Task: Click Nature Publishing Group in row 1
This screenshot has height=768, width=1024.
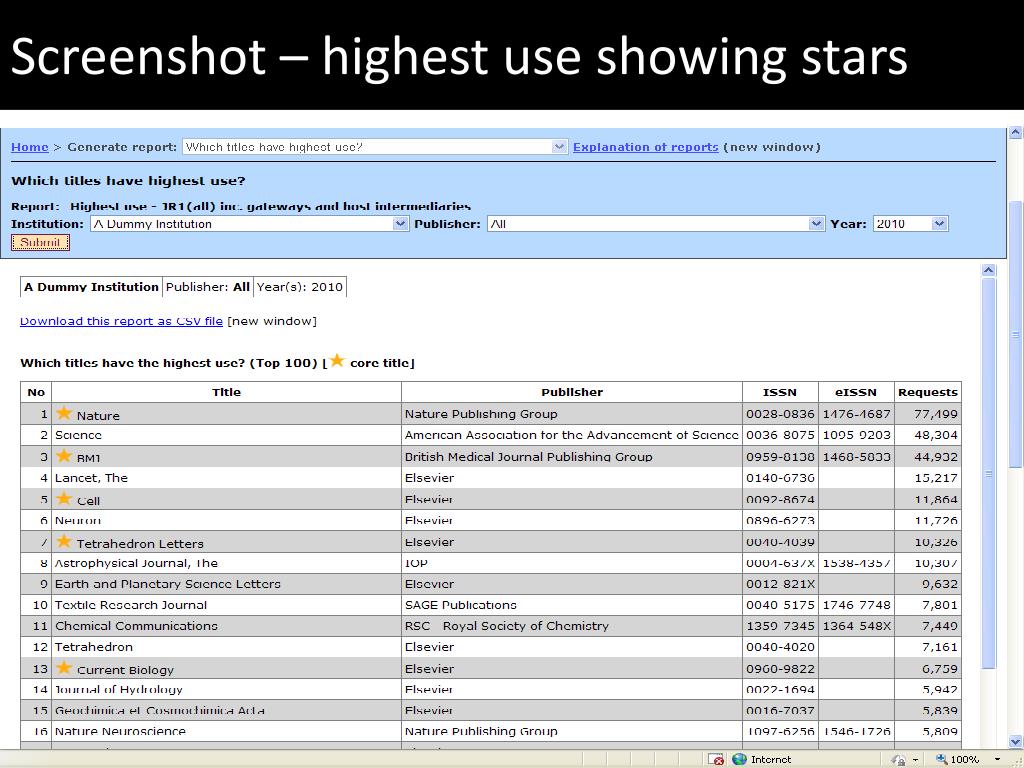Action: (481, 414)
